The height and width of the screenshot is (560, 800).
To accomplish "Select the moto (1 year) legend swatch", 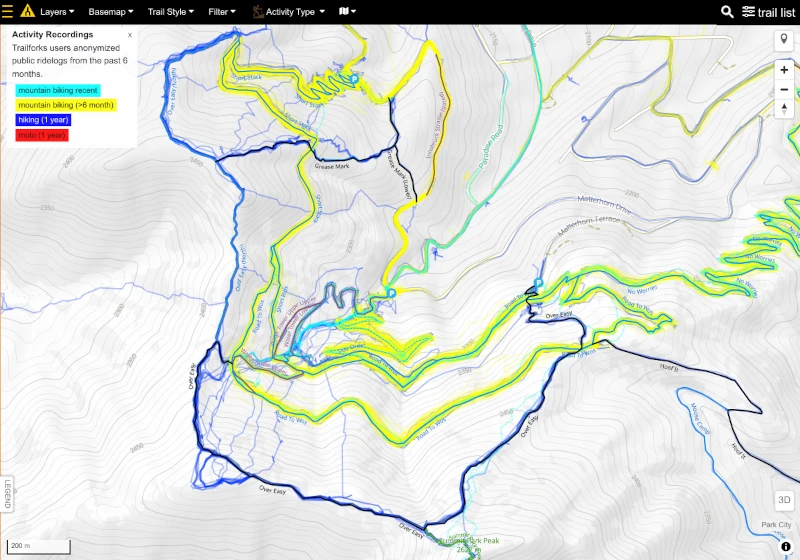I will 42,135.
